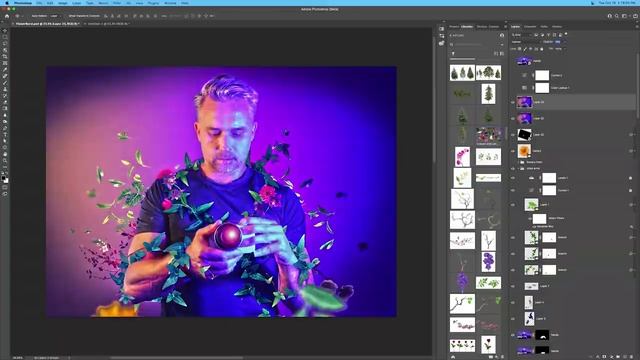Select the Object Selection tool
Viewport: 640px width, 360px height.
pos(5,50)
